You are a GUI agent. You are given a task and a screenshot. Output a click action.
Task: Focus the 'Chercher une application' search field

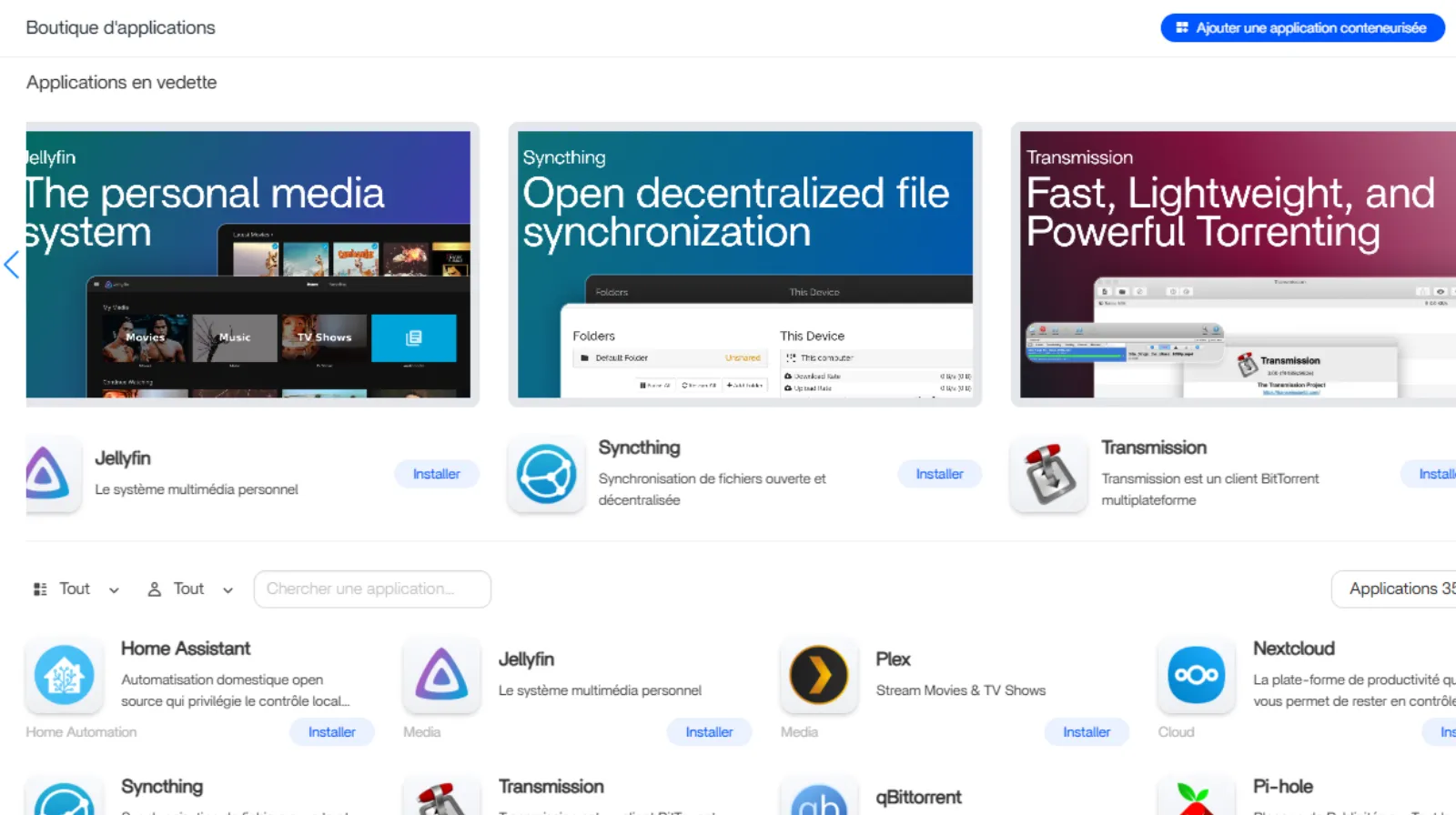(372, 589)
